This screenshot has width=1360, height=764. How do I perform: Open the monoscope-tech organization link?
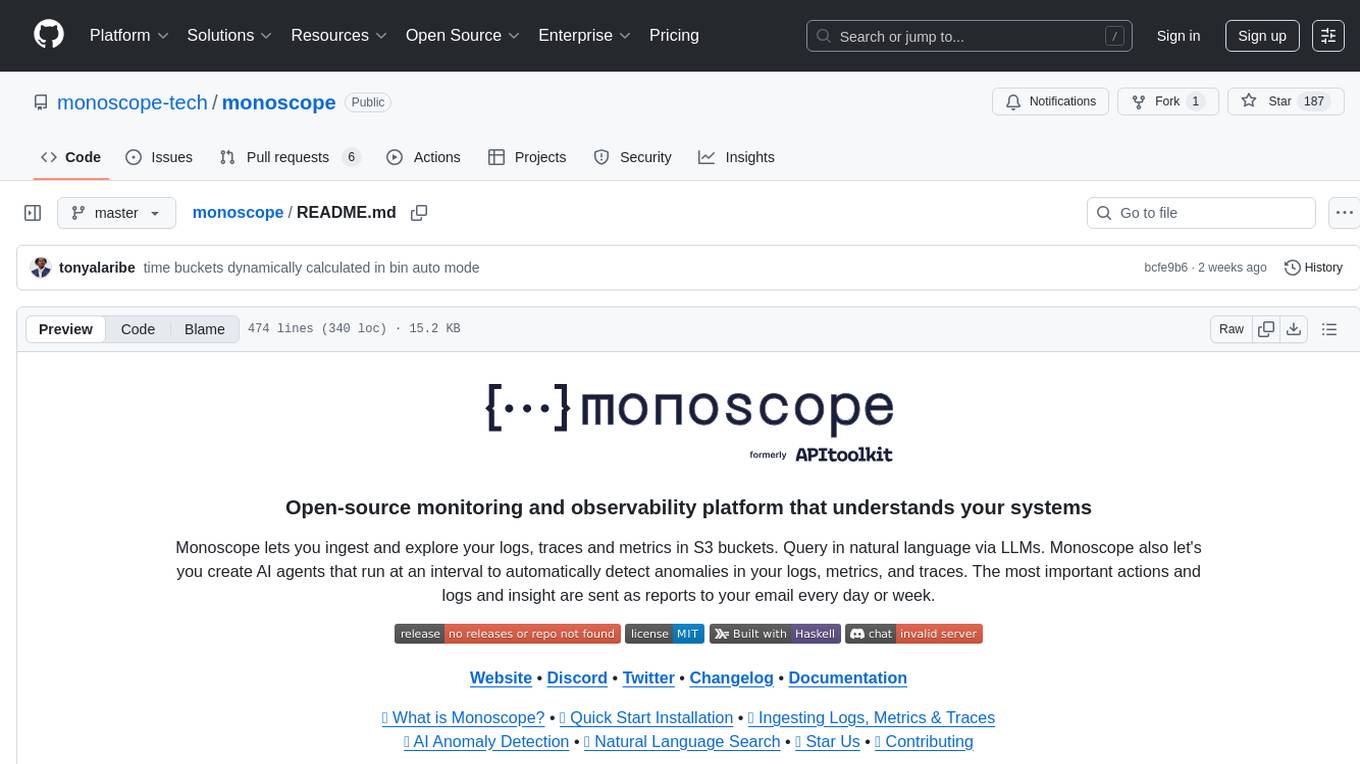tap(132, 102)
